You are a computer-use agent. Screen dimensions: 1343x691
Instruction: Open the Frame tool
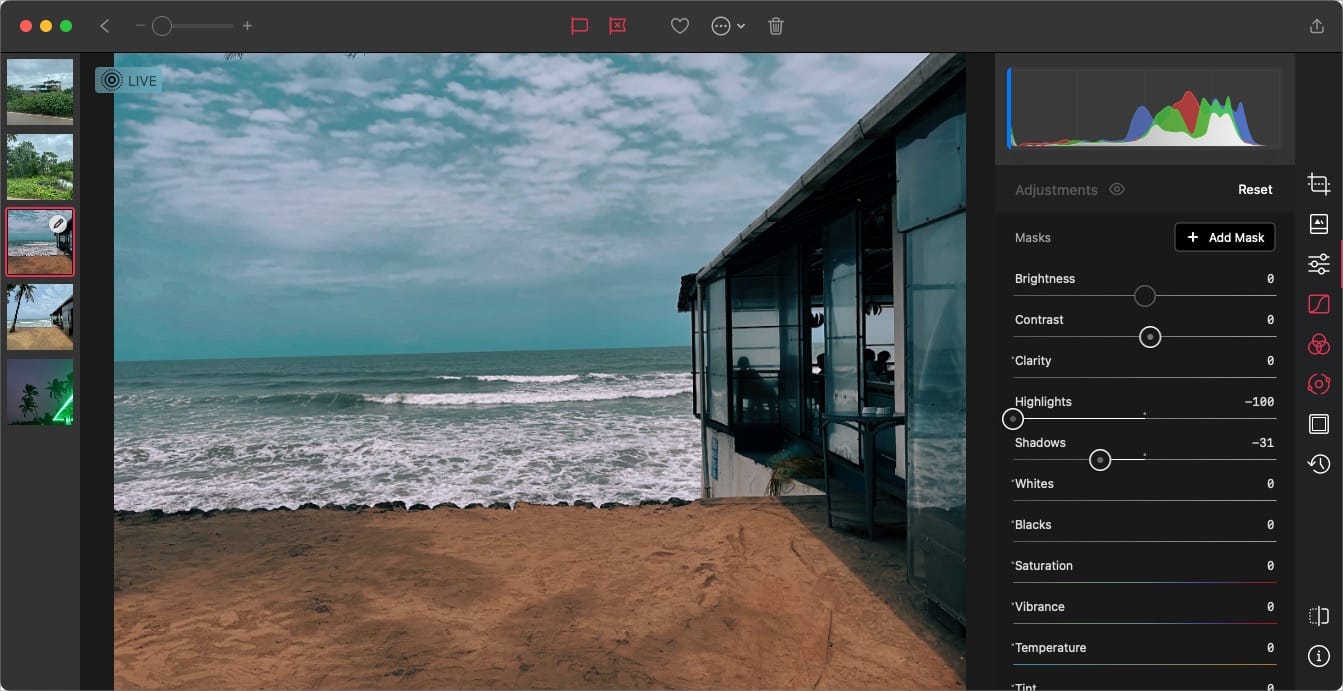pos(1318,424)
